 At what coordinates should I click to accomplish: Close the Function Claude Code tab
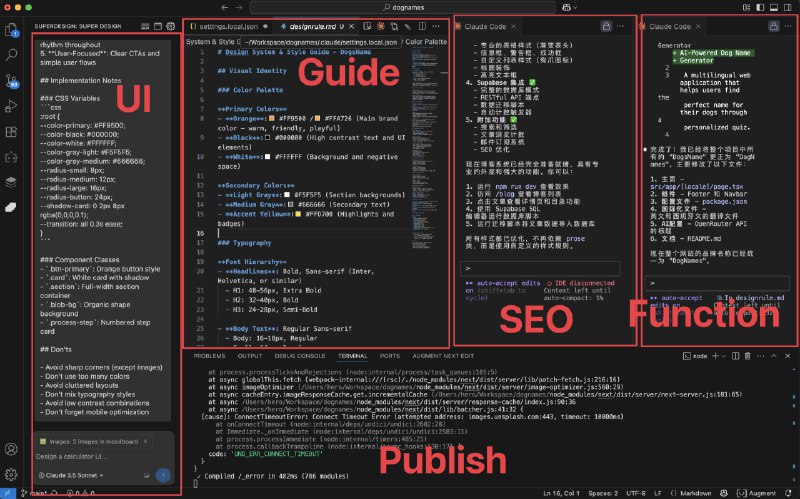pos(698,27)
